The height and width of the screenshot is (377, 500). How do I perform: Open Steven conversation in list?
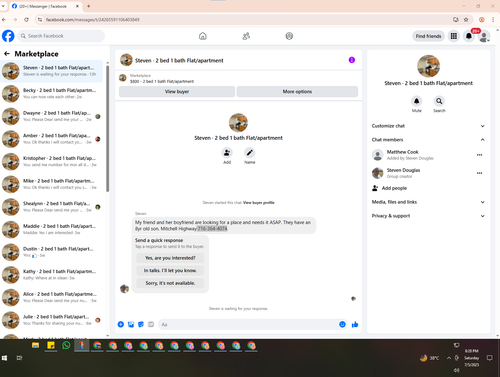coord(52,71)
